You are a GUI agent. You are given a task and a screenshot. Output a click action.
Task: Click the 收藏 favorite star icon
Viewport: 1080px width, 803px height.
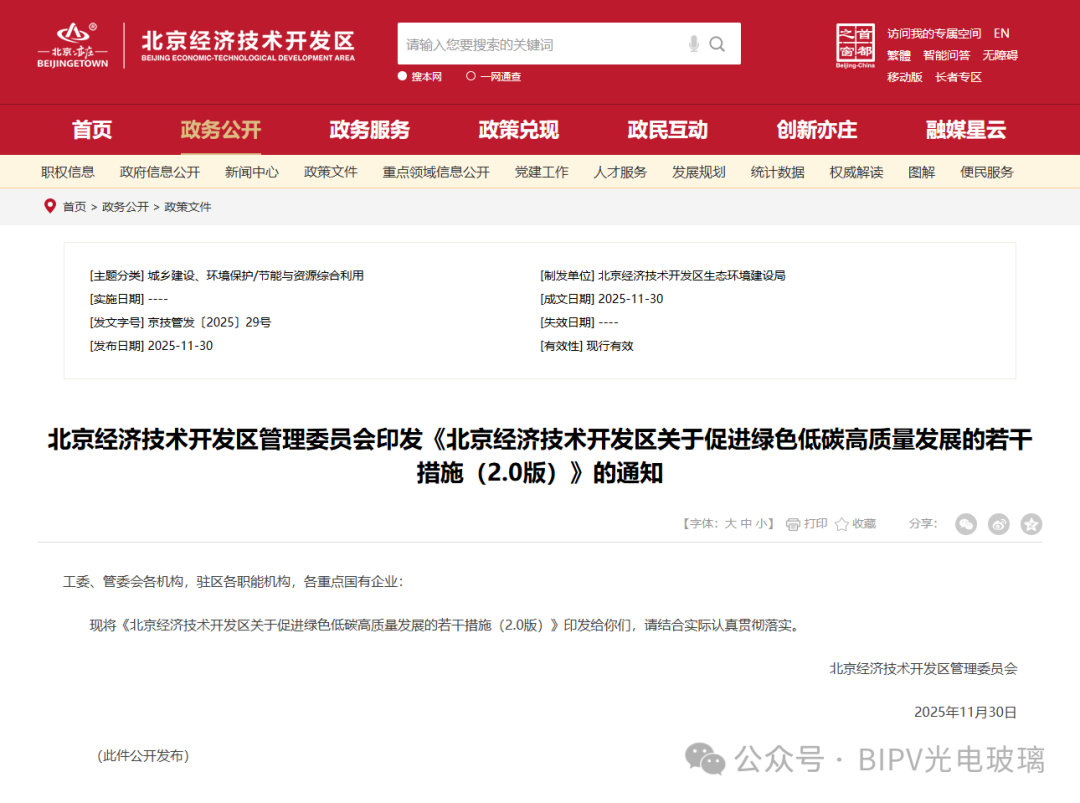(x=841, y=523)
